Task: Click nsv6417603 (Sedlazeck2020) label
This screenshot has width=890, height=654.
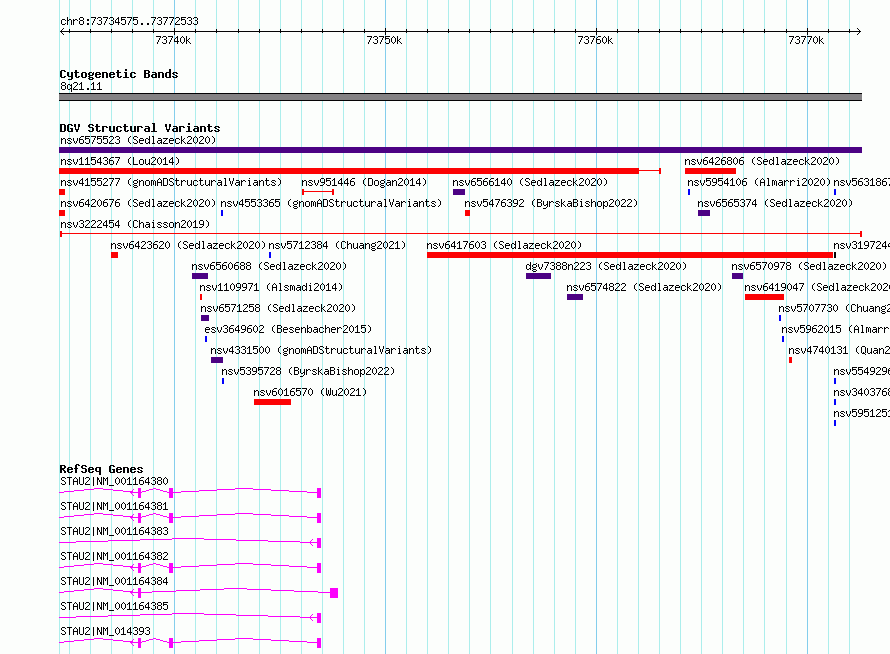Action: (x=504, y=245)
